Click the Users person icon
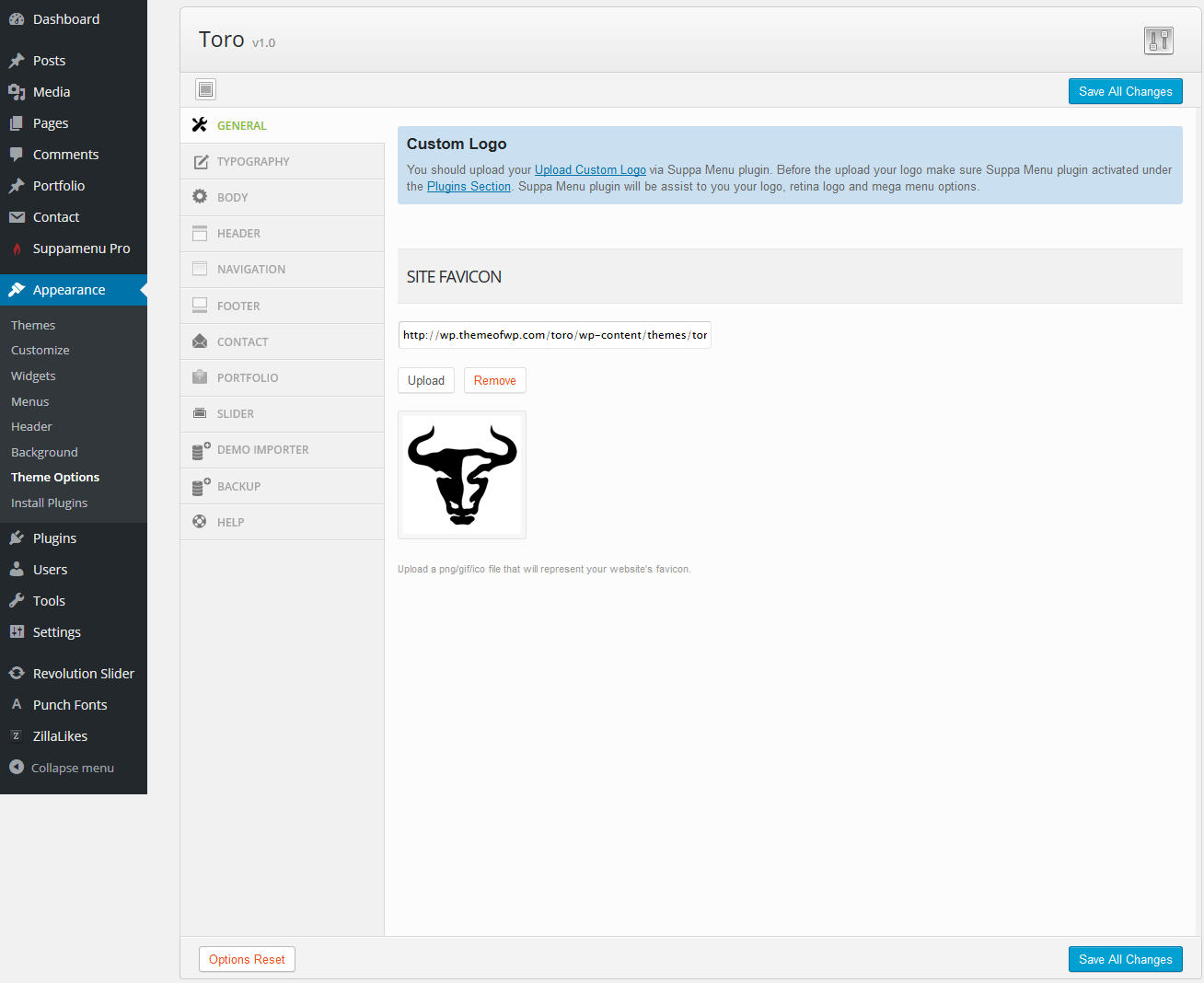This screenshot has height=983, width=1204. (17, 570)
